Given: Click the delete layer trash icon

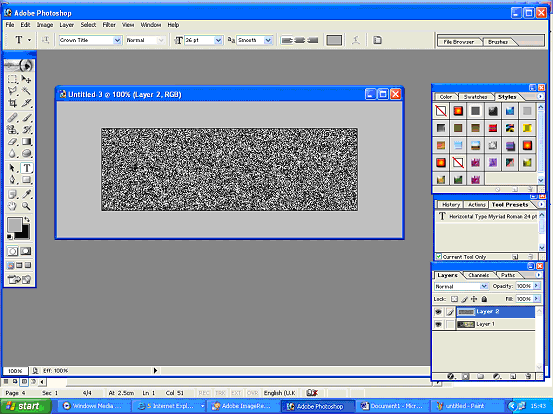Looking at the screenshot, I should pos(528,376).
